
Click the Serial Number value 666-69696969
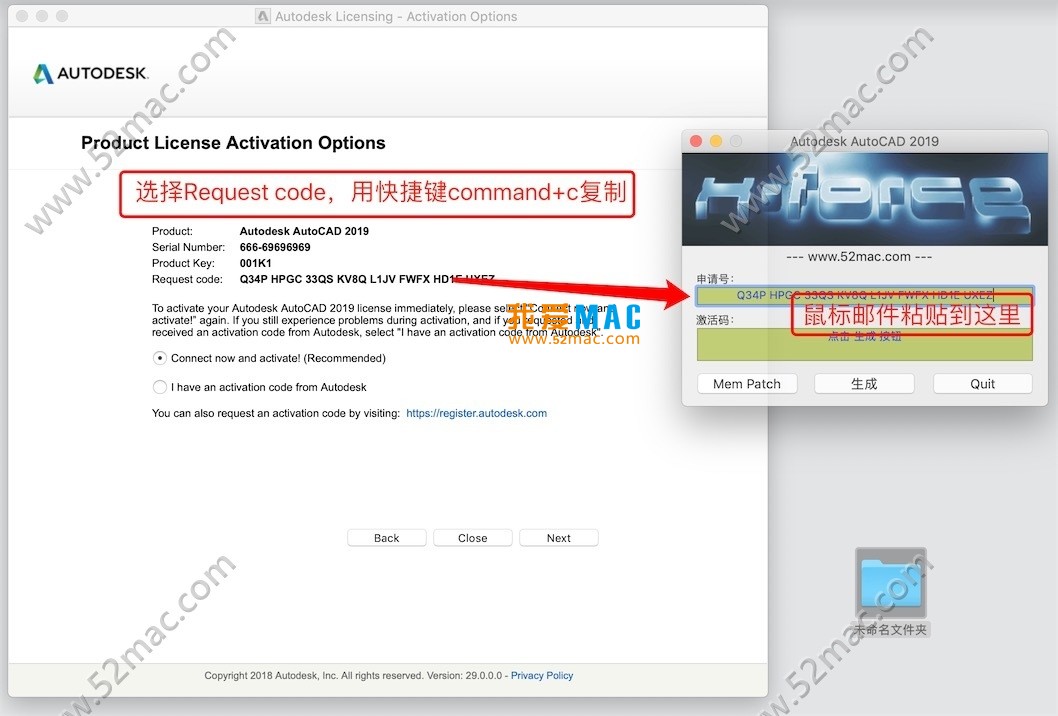click(x=275, y=247)
